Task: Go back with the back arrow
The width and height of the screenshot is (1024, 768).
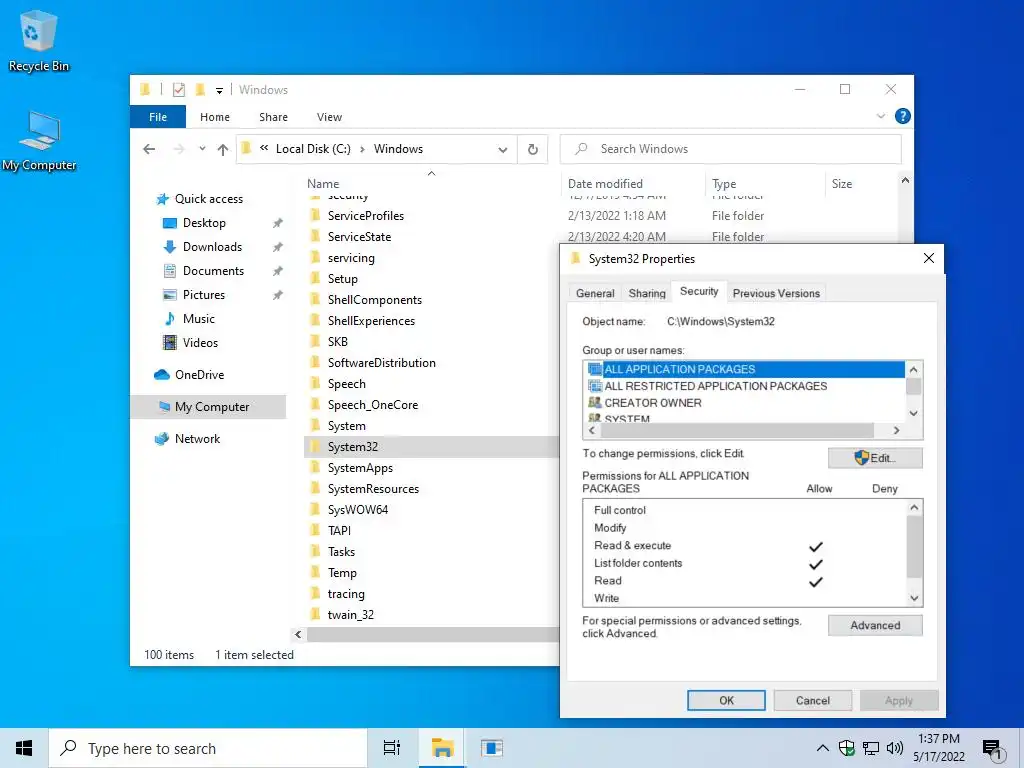Action: [149, 149]
